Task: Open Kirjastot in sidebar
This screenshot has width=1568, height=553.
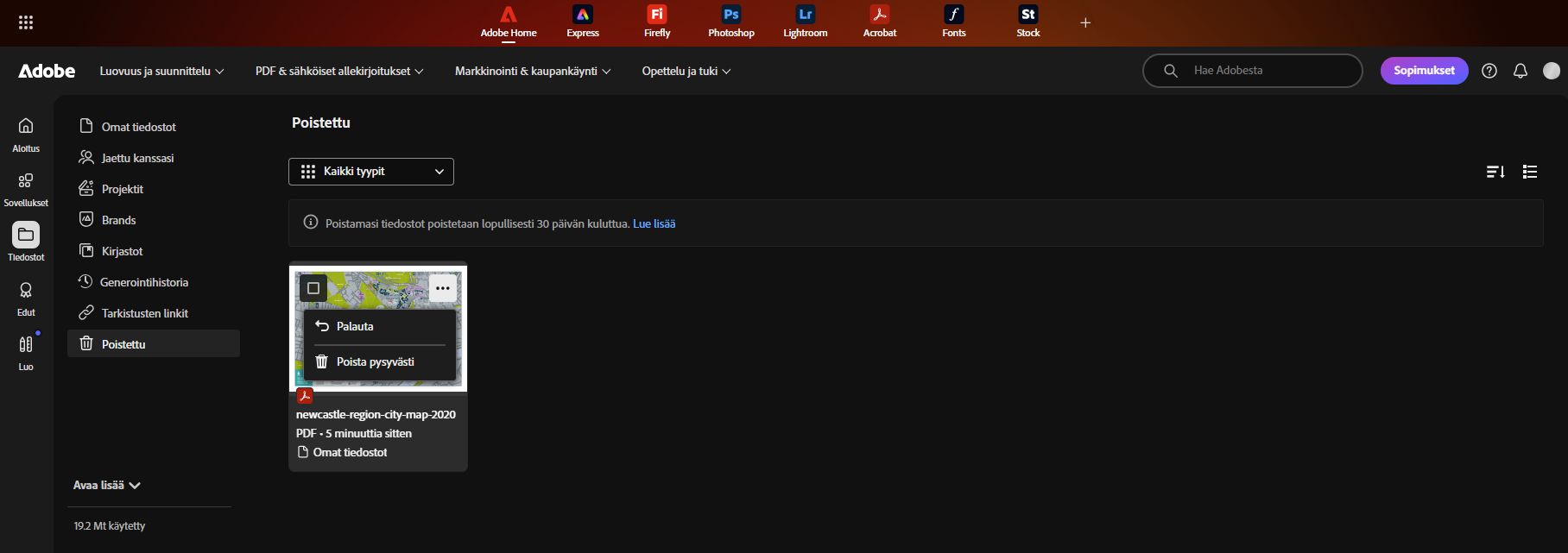Action: (x=154, y=251)
